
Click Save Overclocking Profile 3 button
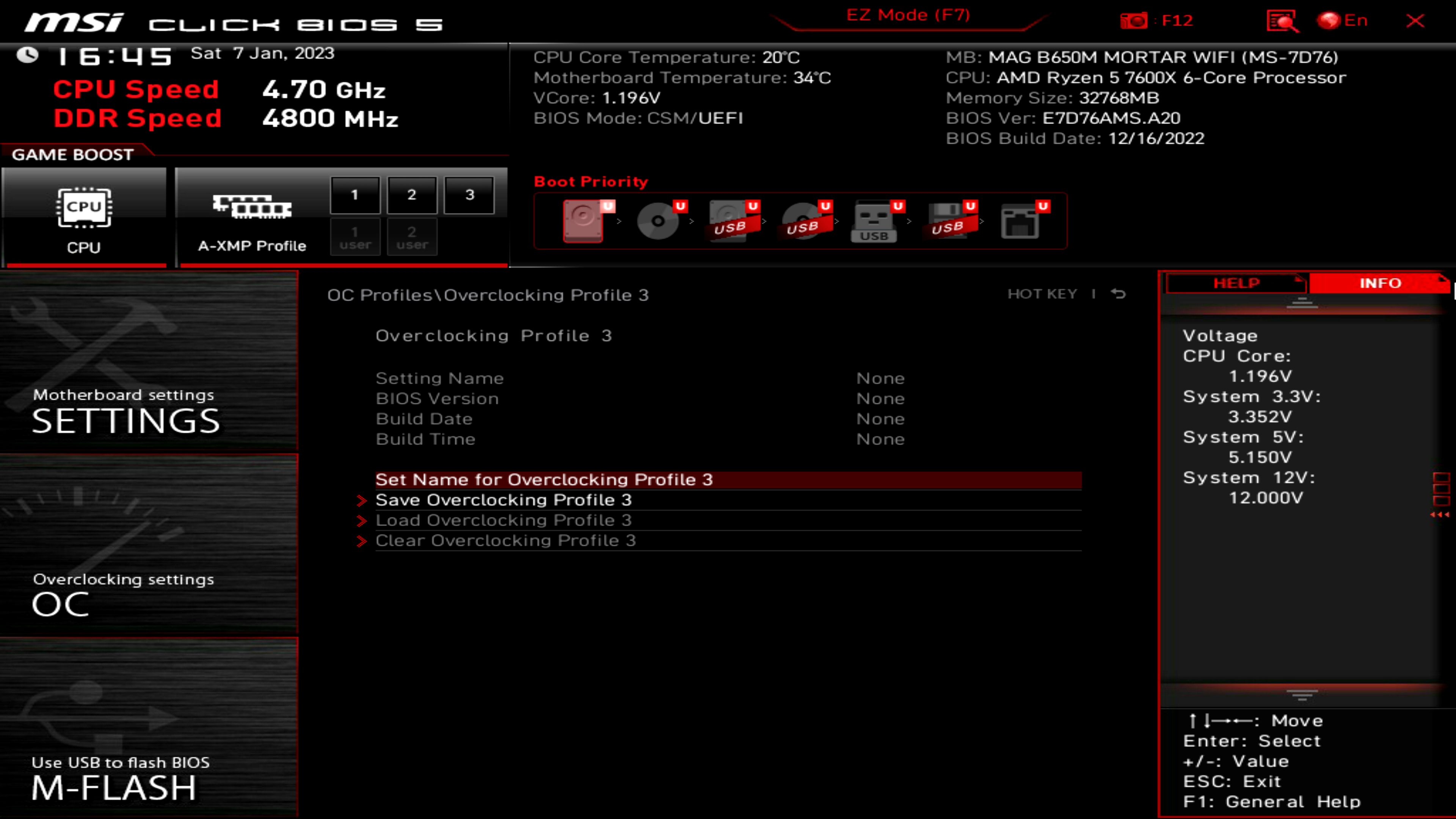click(503, 499)
